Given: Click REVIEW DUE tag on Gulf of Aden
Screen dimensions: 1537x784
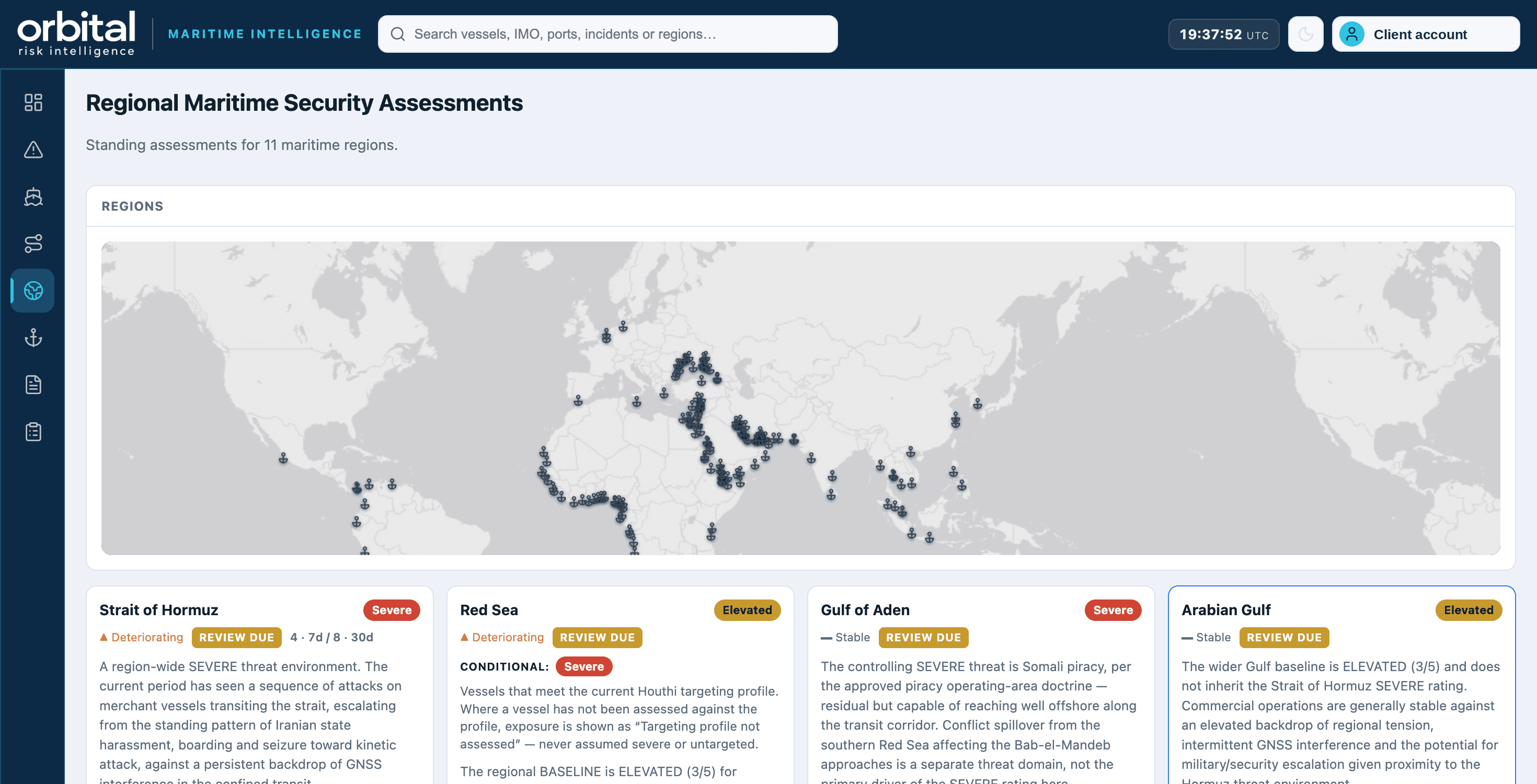Looking at the screenshot, I should pos(923,637).
